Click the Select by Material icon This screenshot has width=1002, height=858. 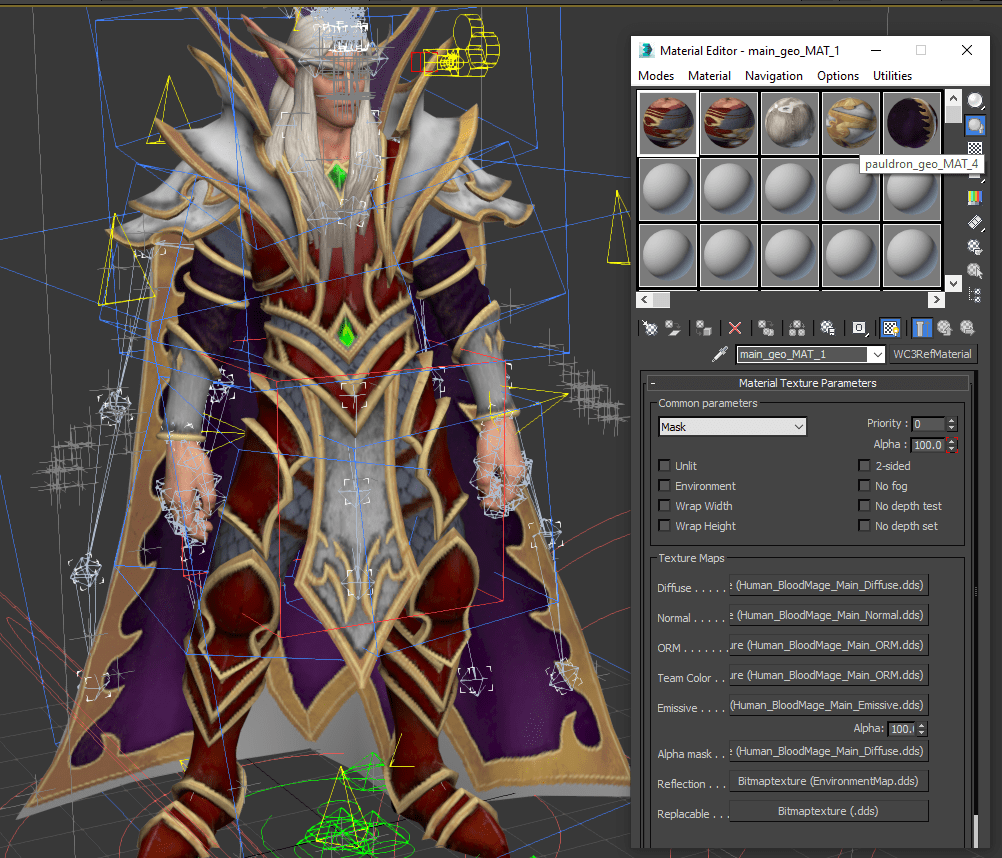tap(975, 271)
